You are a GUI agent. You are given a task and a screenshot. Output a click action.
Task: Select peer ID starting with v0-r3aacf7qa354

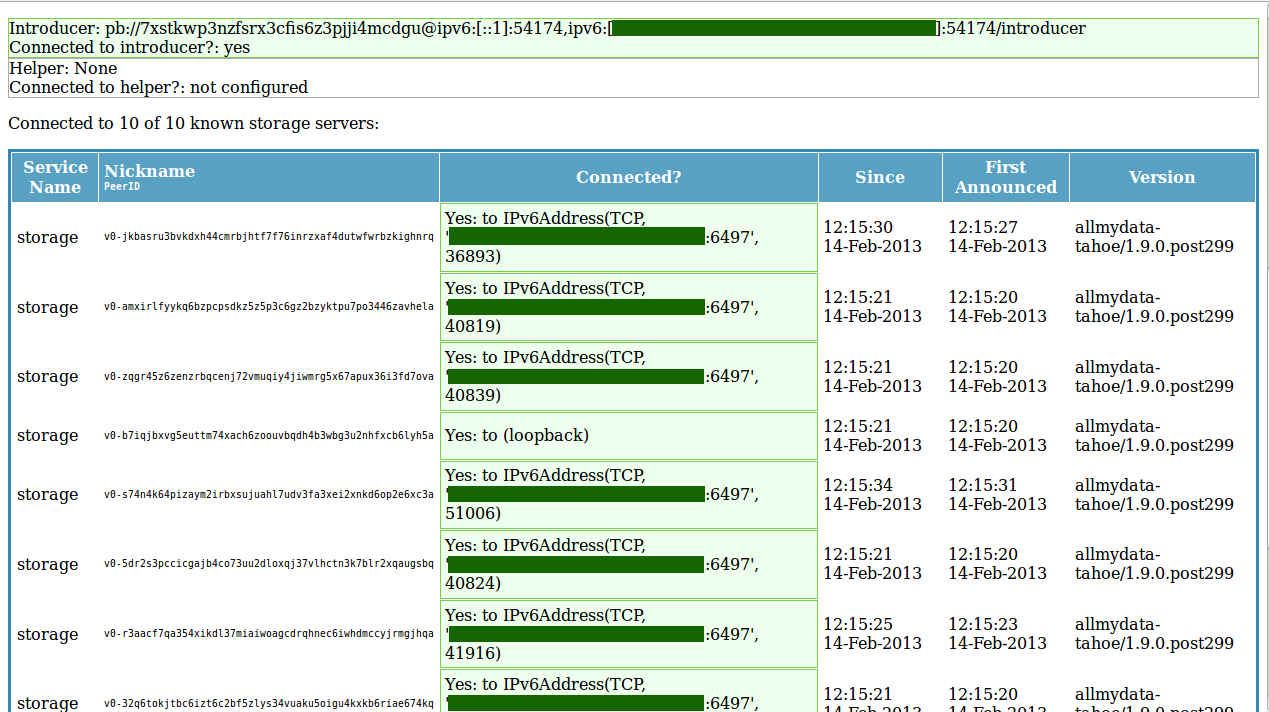(x=268, y=634)
